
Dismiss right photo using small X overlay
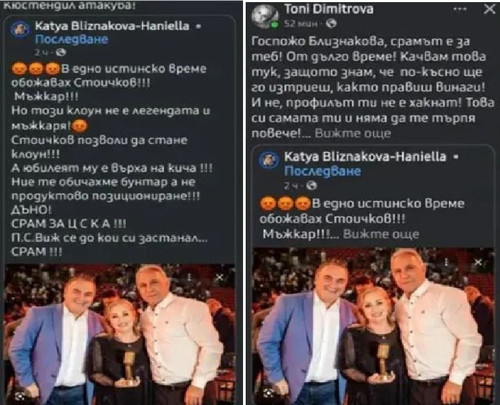pyautogui.click(x=478, y=262)
